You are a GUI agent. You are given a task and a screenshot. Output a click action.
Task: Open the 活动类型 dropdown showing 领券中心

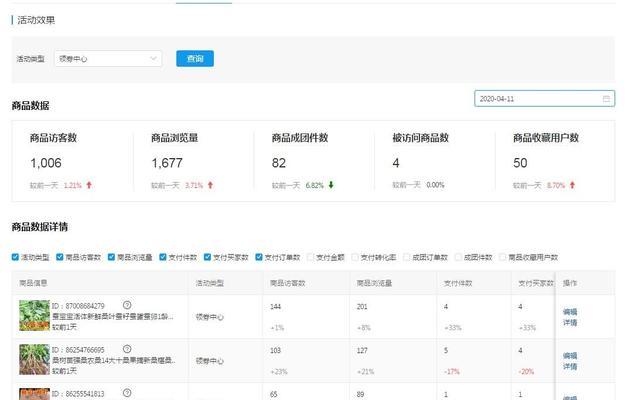pyautogui.click(x=108, y=59)
